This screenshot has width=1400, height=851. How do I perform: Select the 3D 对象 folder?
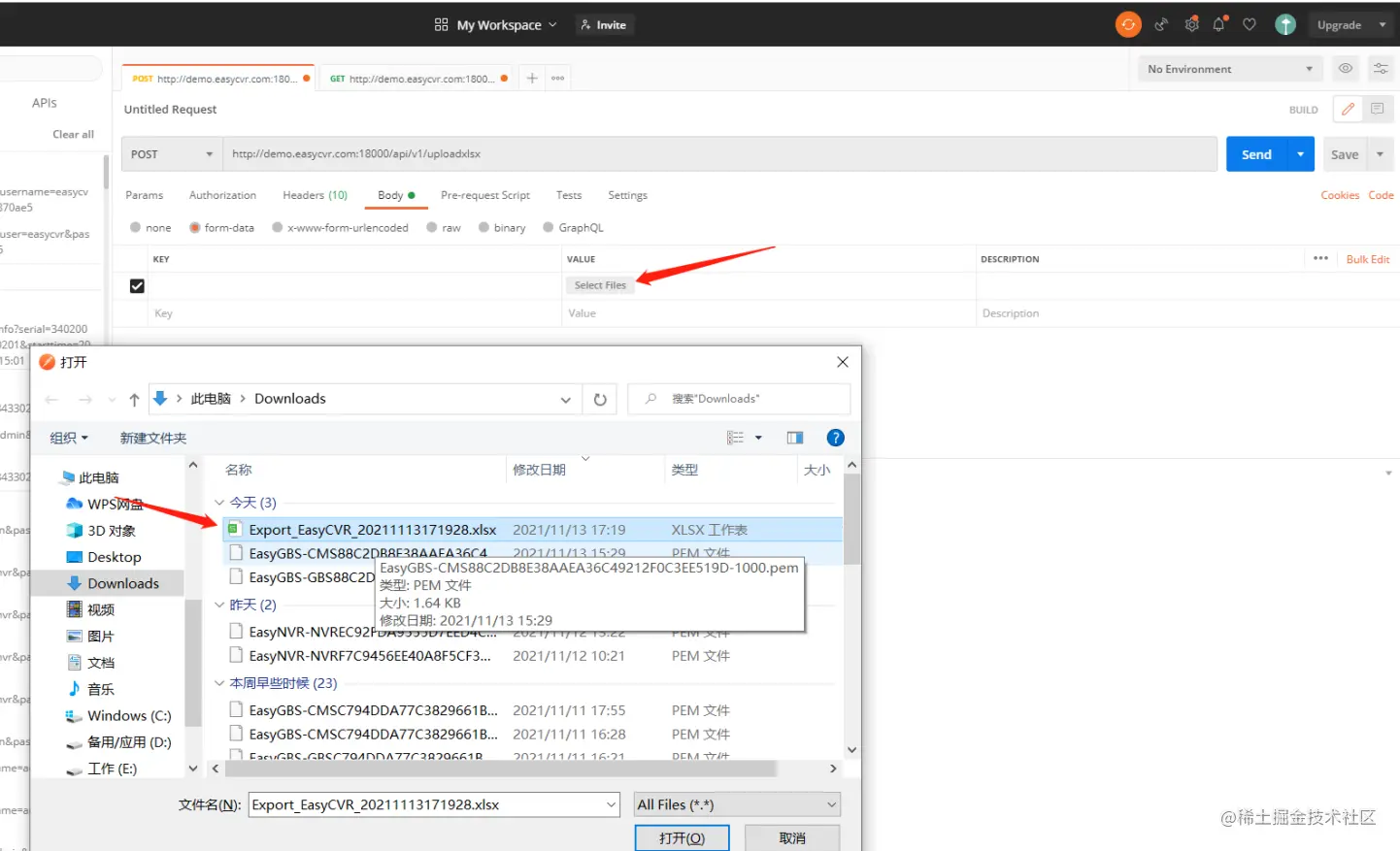coord(111,531)
